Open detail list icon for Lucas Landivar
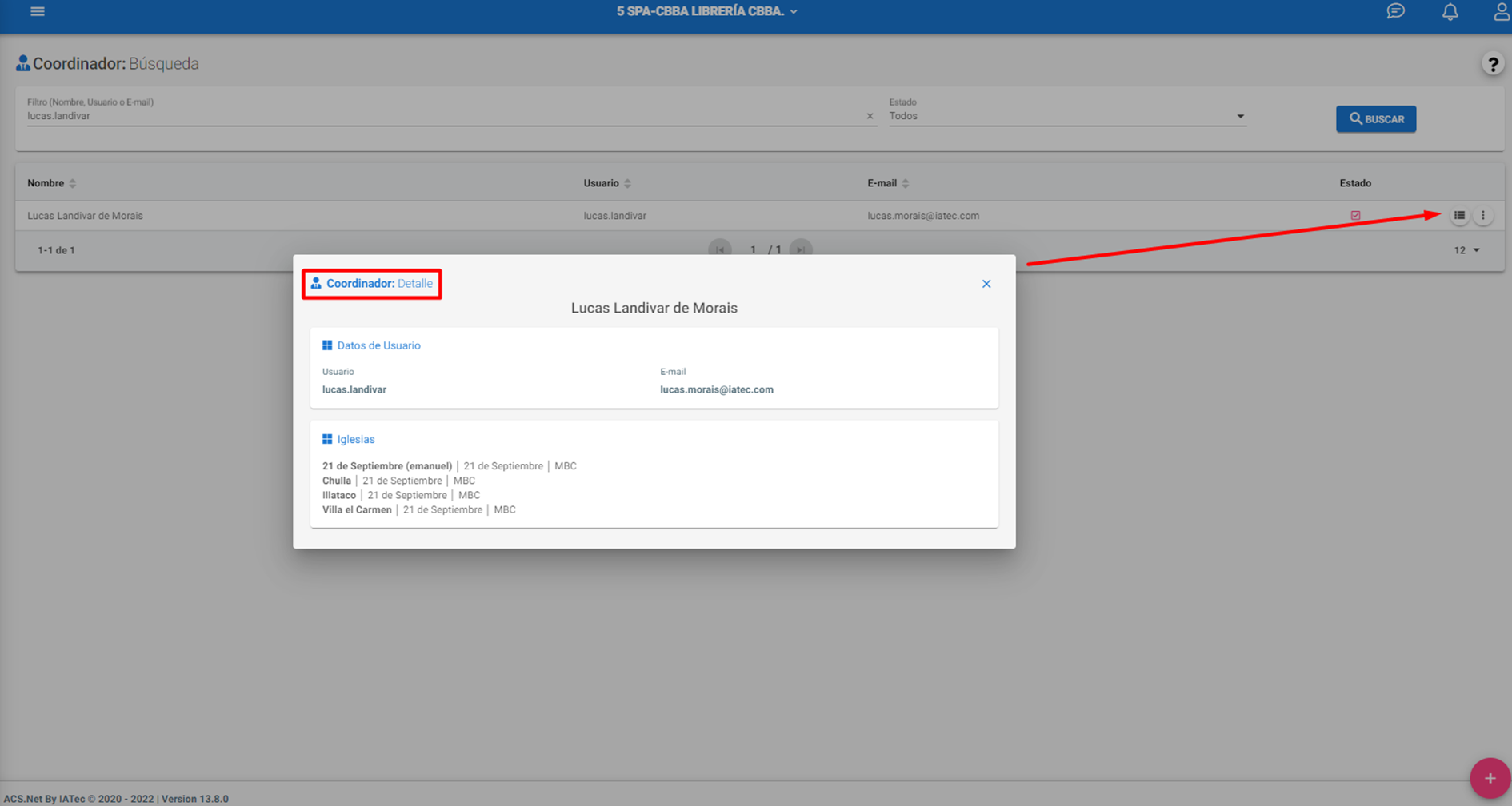 [1459, 216]
